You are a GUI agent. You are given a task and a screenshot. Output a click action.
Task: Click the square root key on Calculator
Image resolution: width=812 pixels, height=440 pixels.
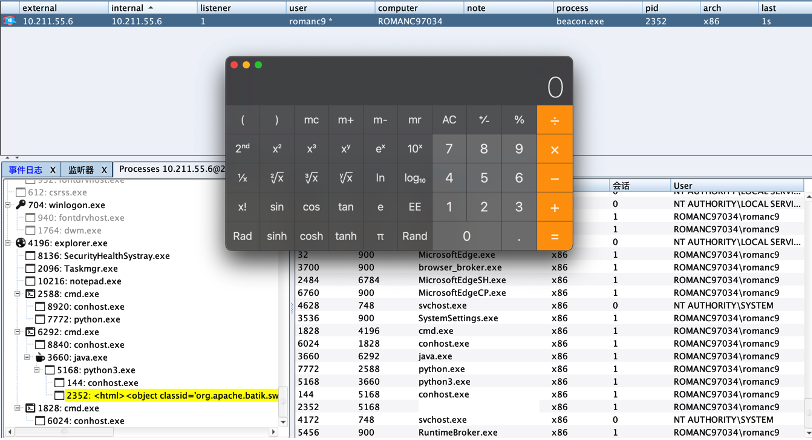(x=277, y=178)
